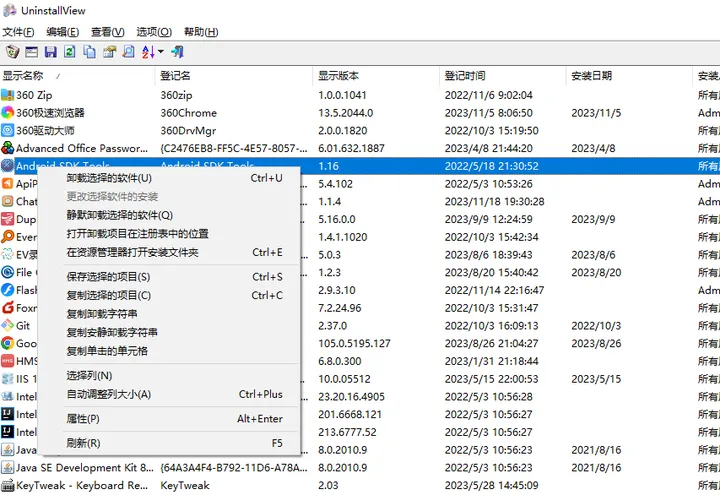Click the HMS row red icon
Image resolution: width=720 pixels, height=495 pixels.
[7, 361]
